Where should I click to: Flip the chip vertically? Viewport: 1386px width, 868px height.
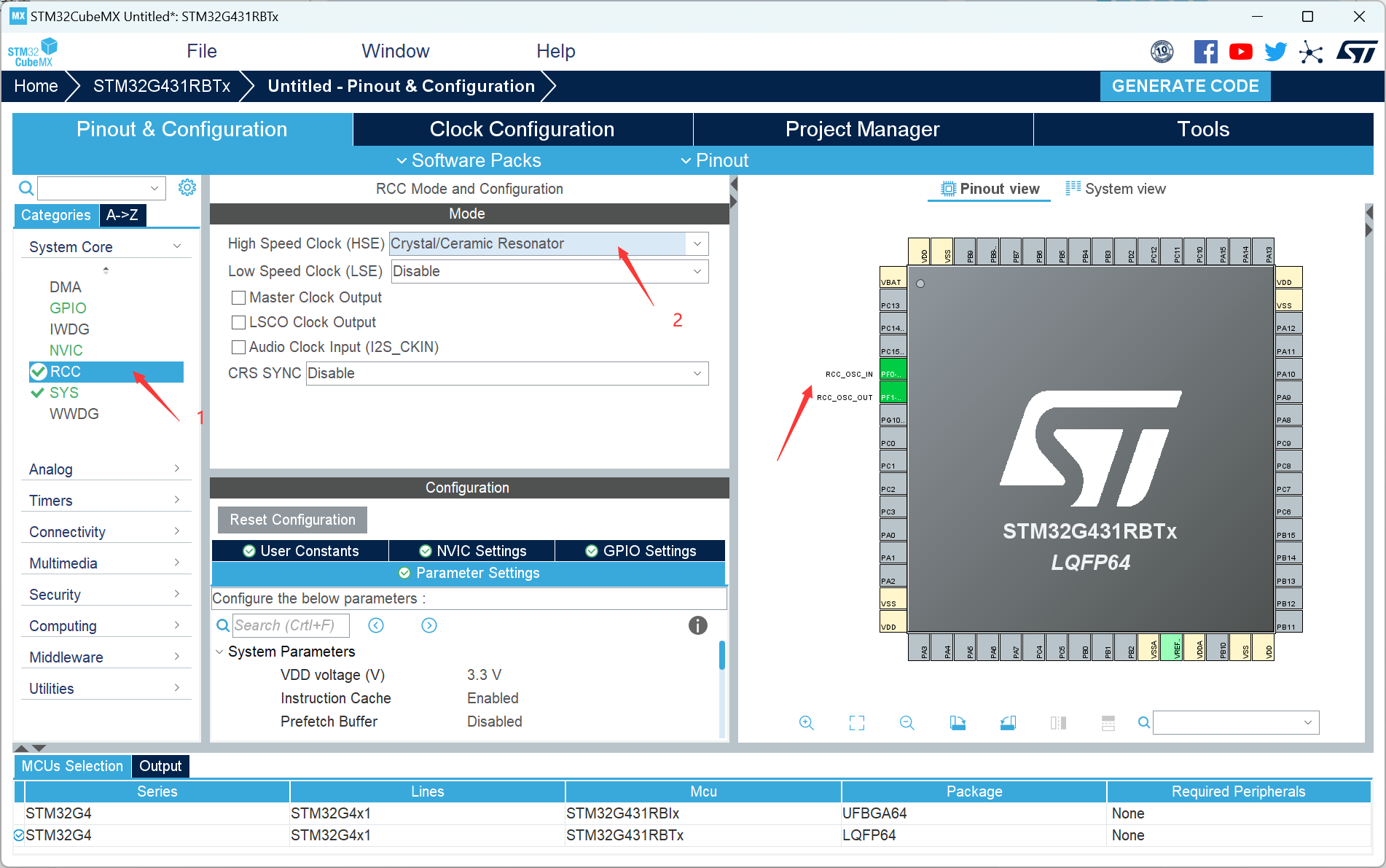coord(1108,723)
